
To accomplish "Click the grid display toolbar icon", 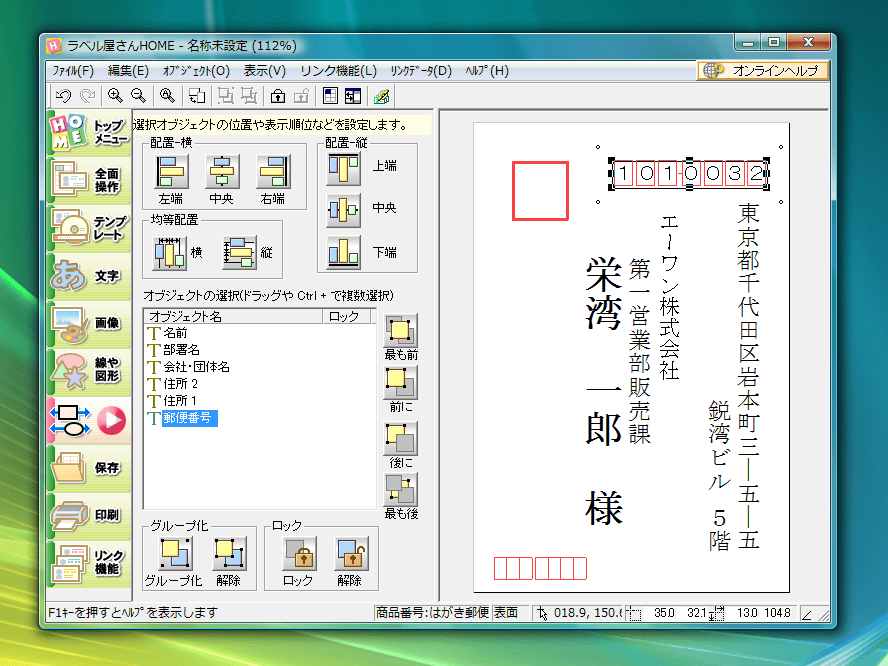I will tap(330, 96).
